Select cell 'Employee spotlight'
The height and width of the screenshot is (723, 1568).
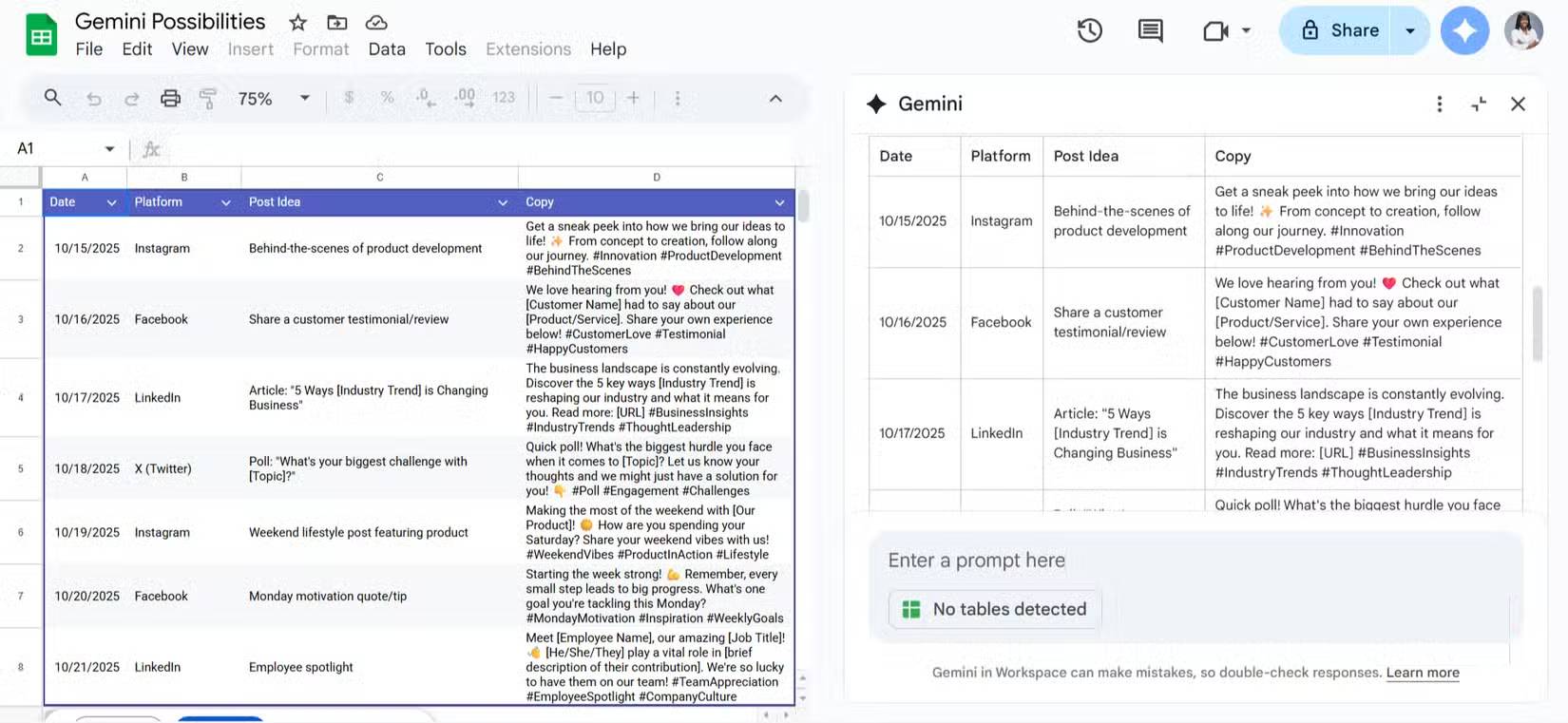point(380,667)
